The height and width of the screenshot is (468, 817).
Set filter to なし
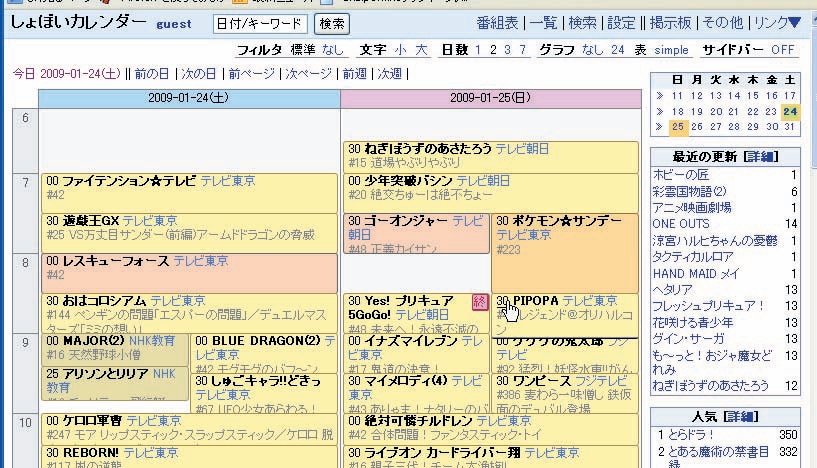coord(332,50)
